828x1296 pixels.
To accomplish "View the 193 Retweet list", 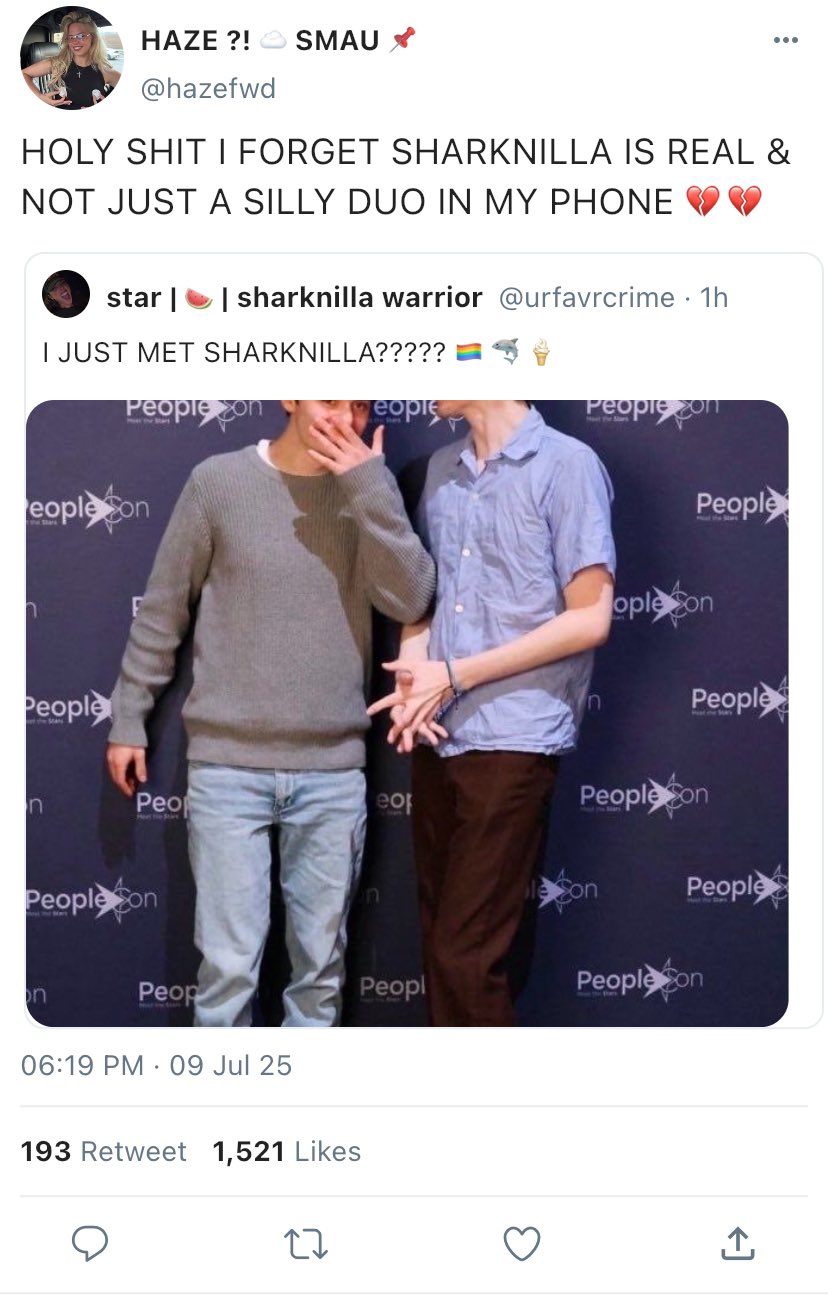I will 104,1151.
